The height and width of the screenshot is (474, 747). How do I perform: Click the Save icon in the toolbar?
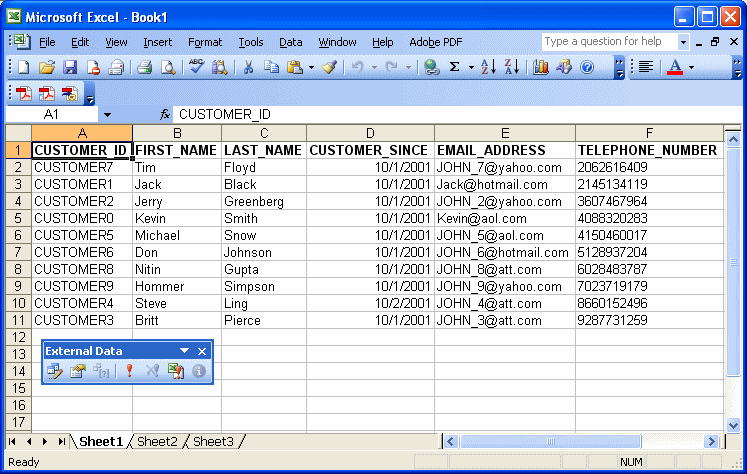(70, 67)
